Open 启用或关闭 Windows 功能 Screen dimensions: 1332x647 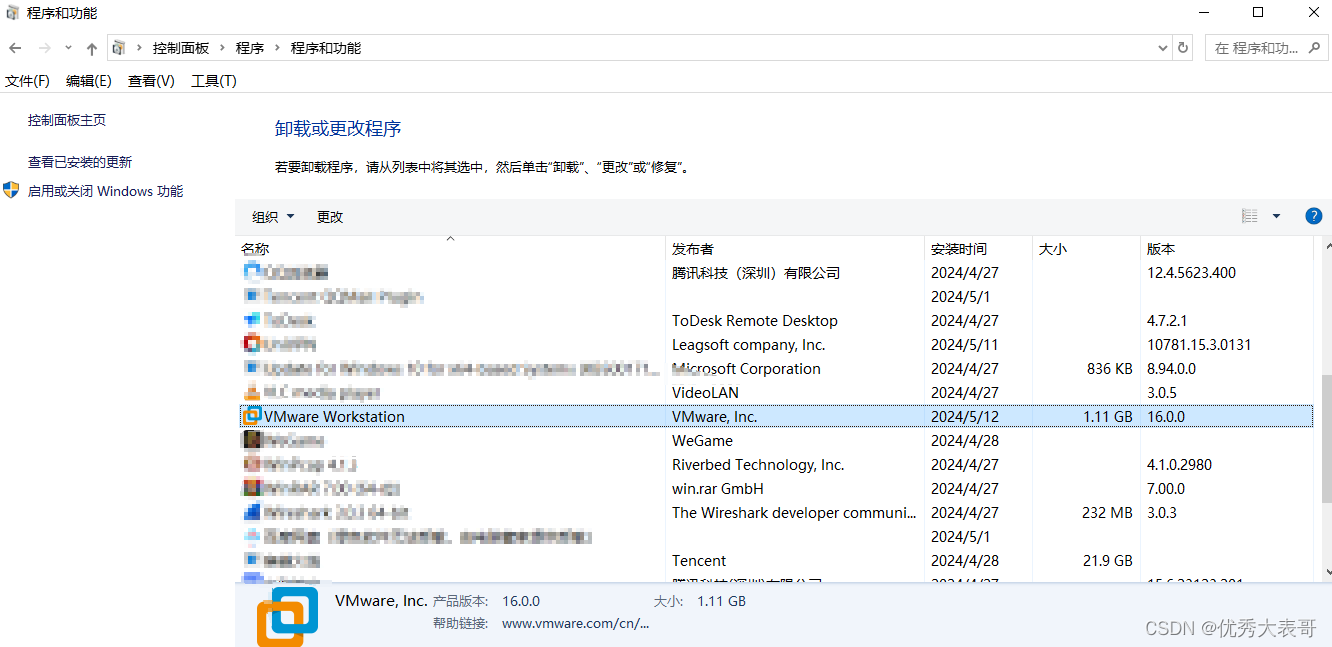106,191
